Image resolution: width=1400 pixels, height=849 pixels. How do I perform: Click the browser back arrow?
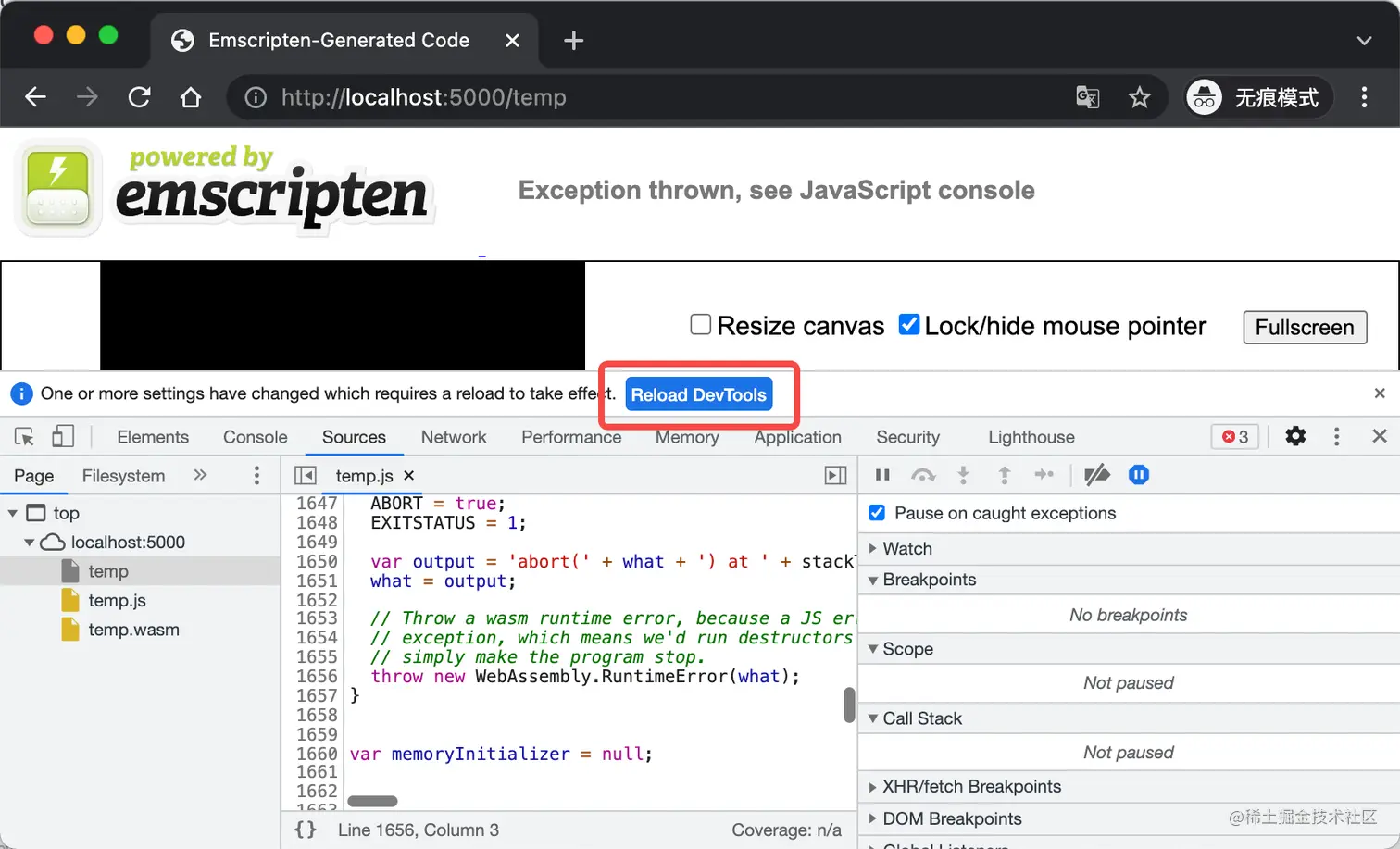(x=35, y=97)
